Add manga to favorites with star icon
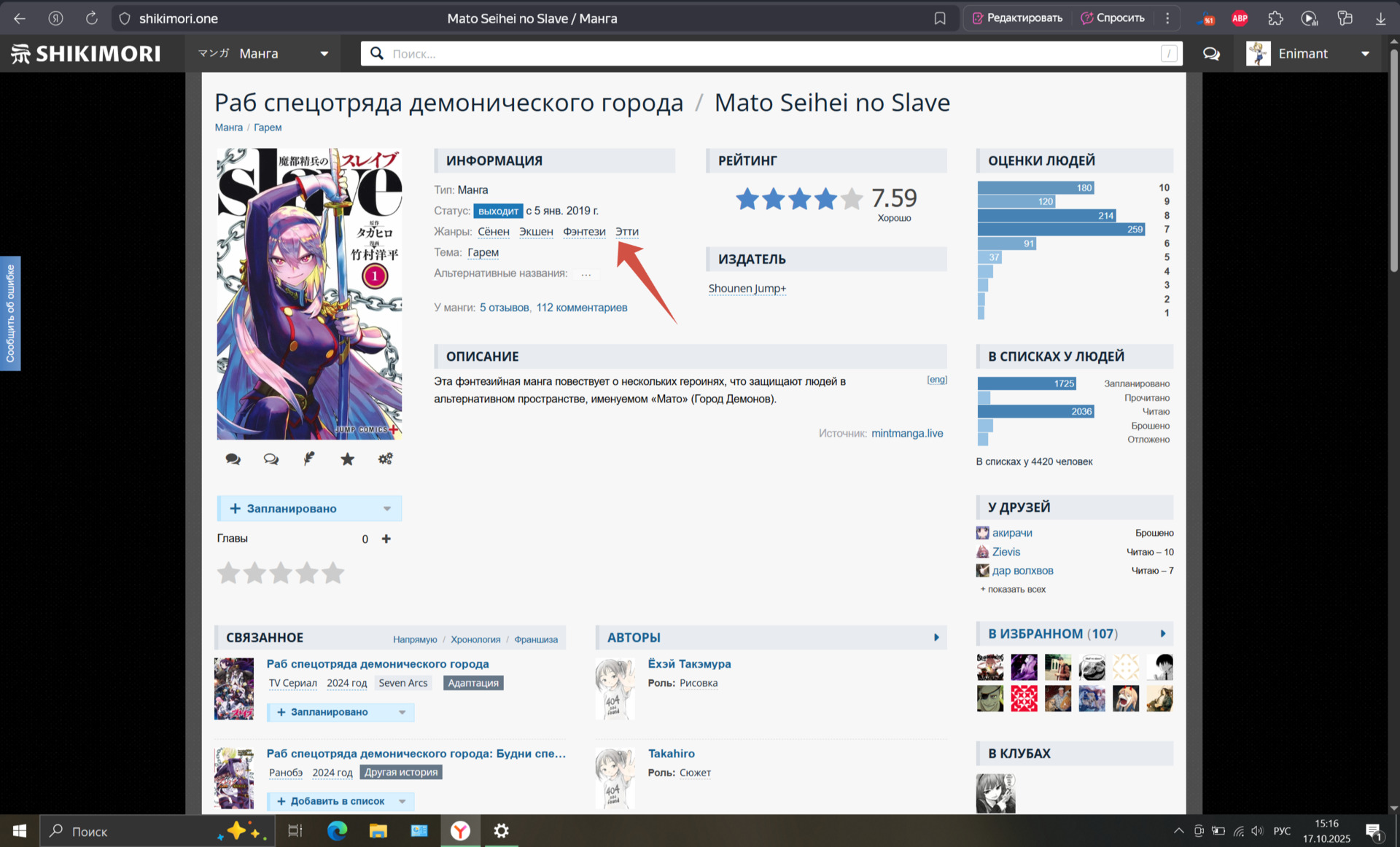This screenshot has height=847, width=1400. [x=347, y=458]
